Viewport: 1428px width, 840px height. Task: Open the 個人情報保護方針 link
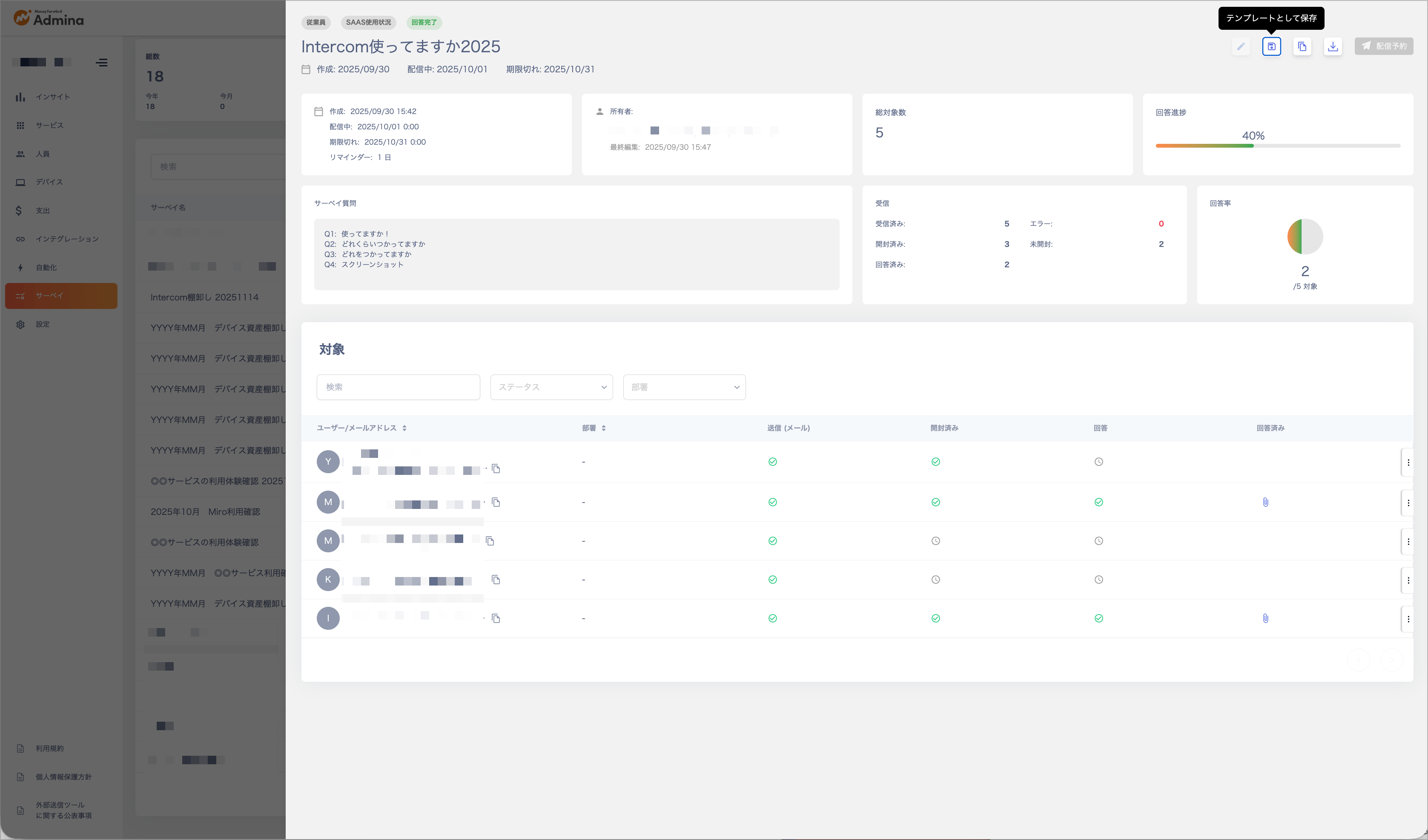tap(63, 777)
